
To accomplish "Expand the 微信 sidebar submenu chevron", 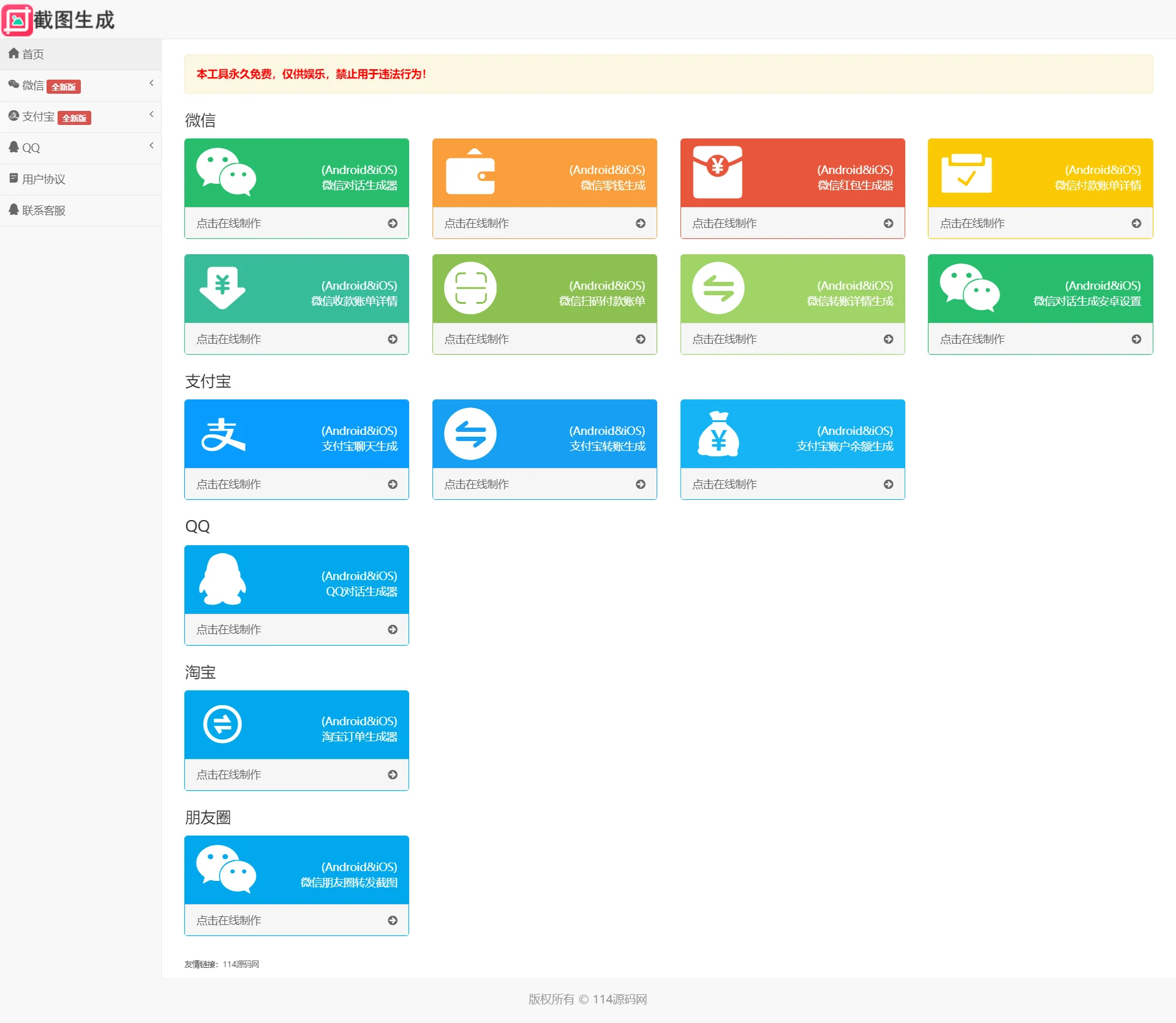I will [151, 83].
